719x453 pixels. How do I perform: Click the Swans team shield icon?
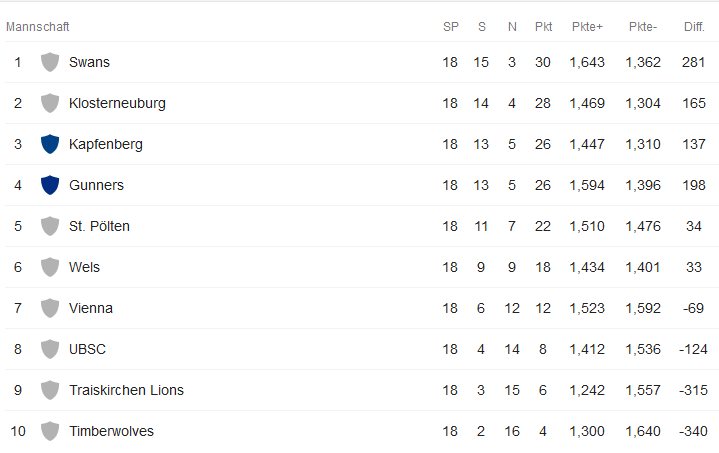(50, 62)
